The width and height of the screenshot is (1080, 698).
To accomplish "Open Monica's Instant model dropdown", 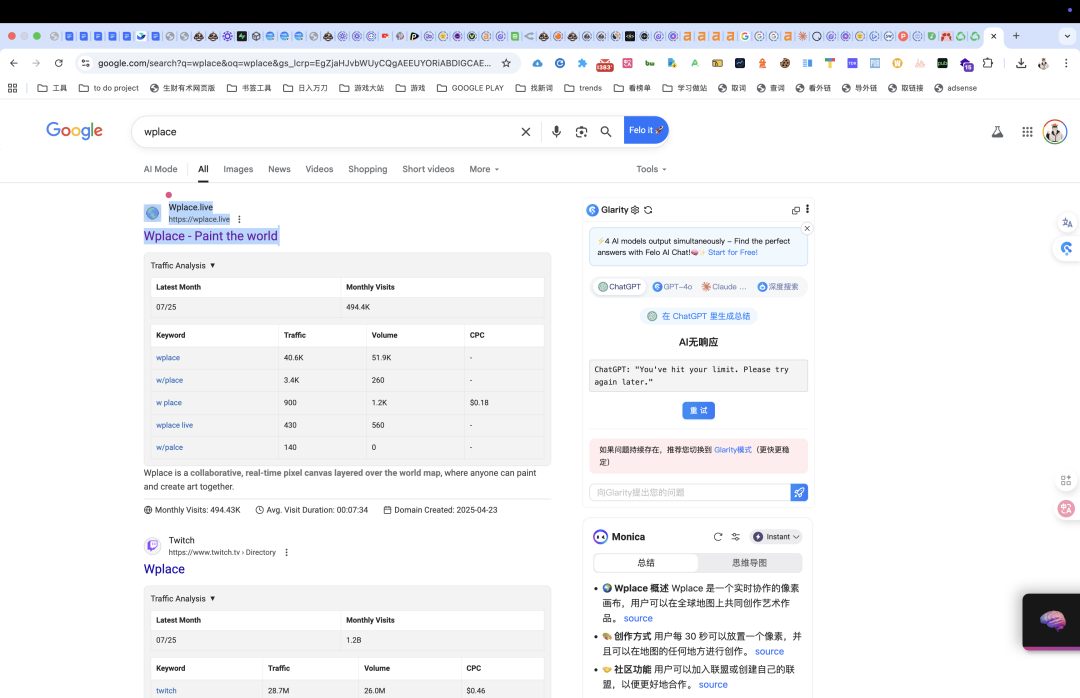I will [x=776, y=537].
